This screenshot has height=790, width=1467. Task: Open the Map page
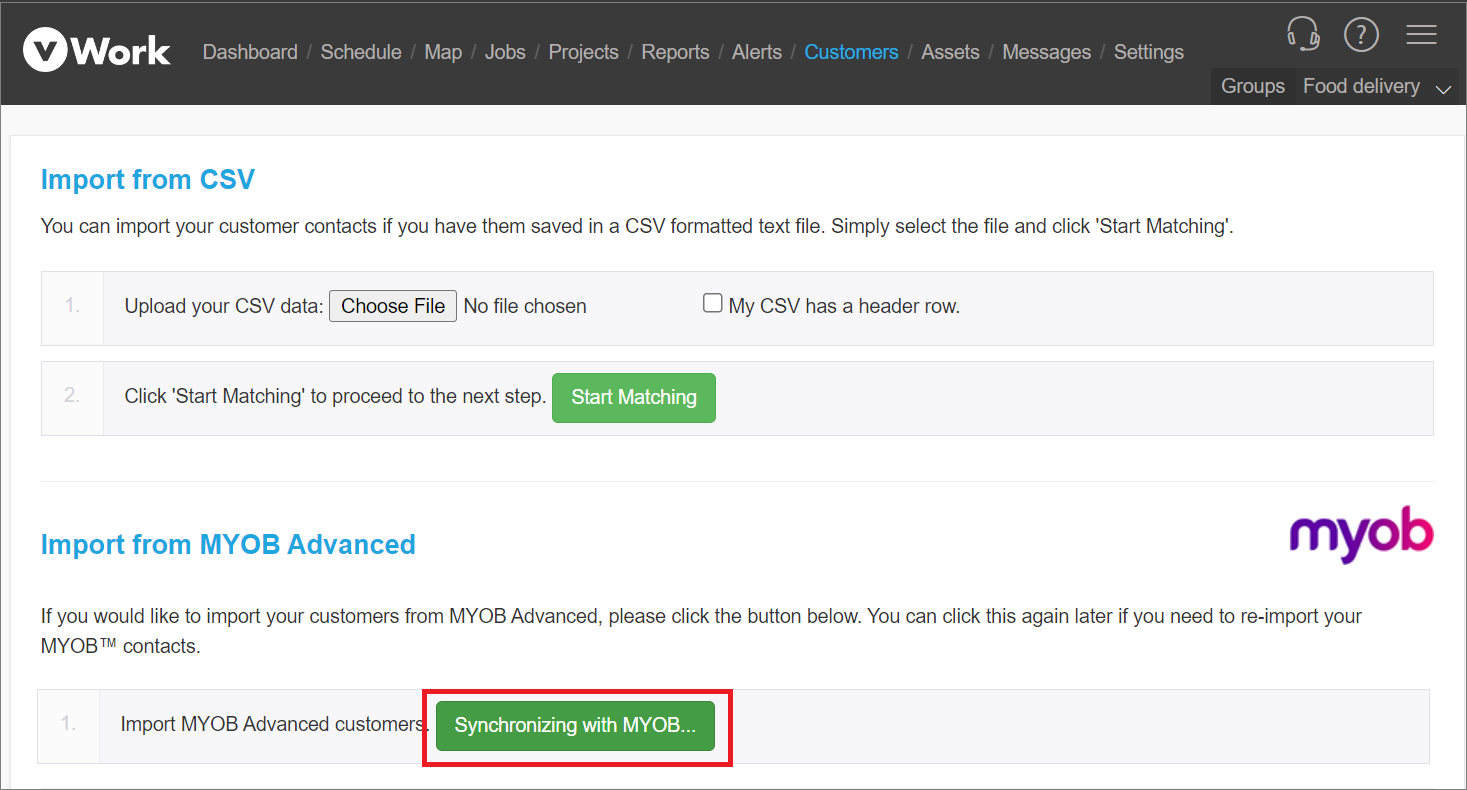[443, 52]
